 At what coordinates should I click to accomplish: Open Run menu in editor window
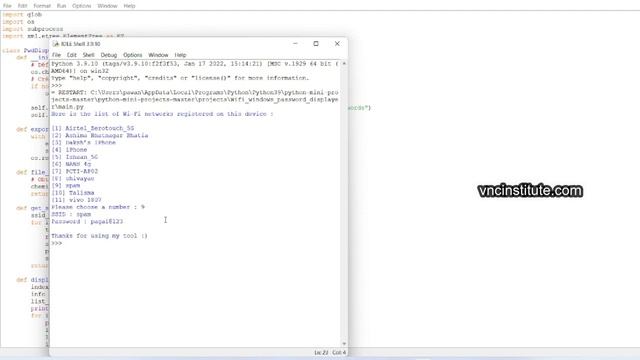coord(61,6)
